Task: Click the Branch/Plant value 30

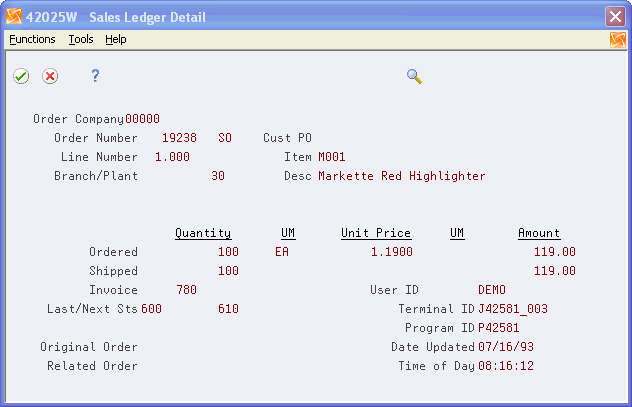Action: coord(218,176)
